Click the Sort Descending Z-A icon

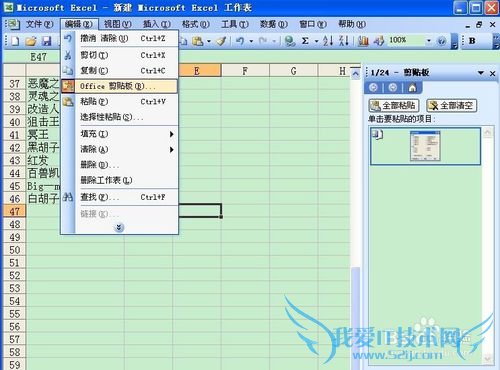coord(344,41)
